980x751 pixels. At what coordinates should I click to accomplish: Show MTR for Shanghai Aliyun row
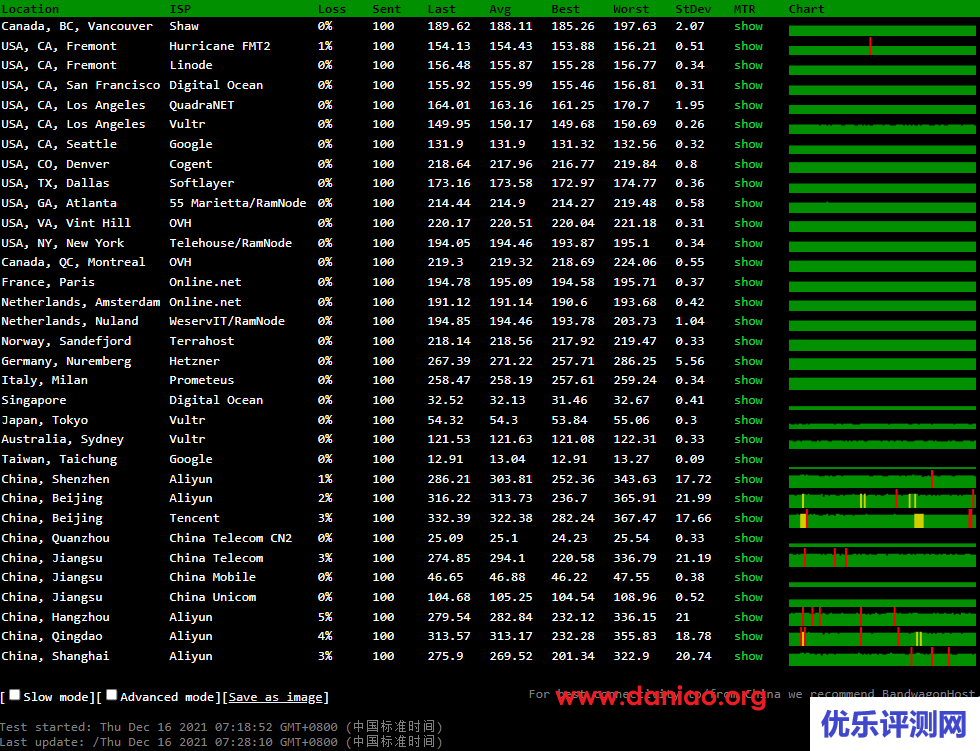[x=748, y=656]
